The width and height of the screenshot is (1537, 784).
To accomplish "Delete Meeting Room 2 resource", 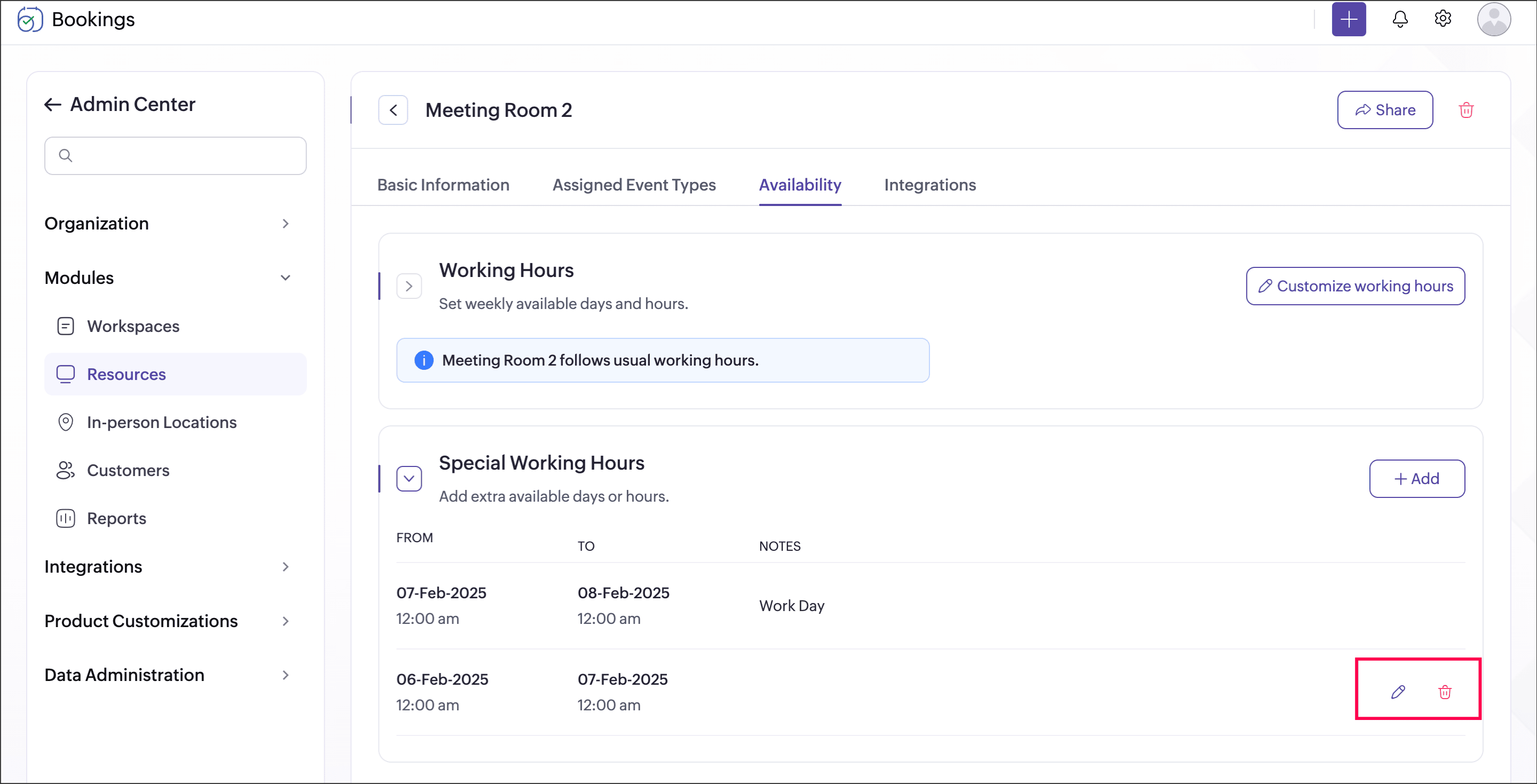I will click(1466, 110).
